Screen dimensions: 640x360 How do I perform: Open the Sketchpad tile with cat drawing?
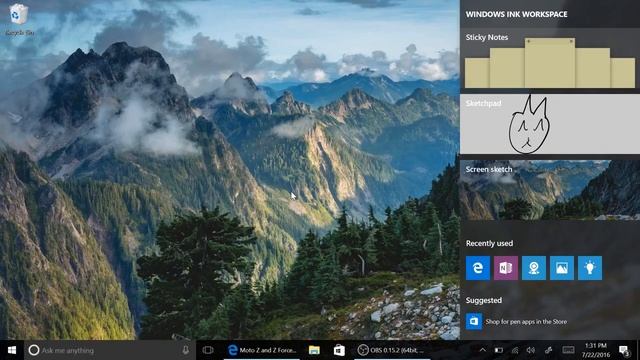pos(550,124)
